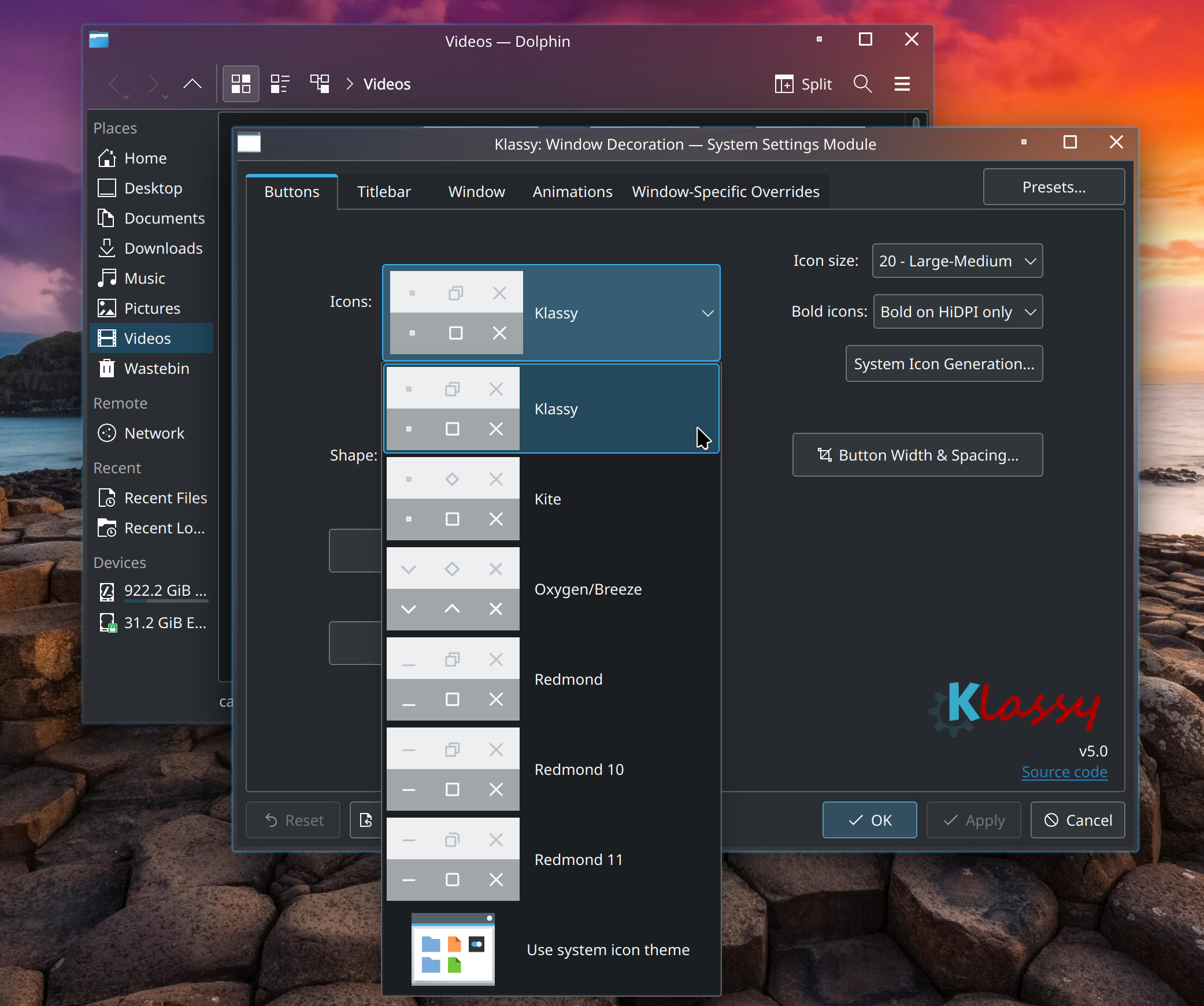Open Wastebin in Places sidebar
The width and height of the screenshot is (1204, 1006).
click(x=156, y=369)
